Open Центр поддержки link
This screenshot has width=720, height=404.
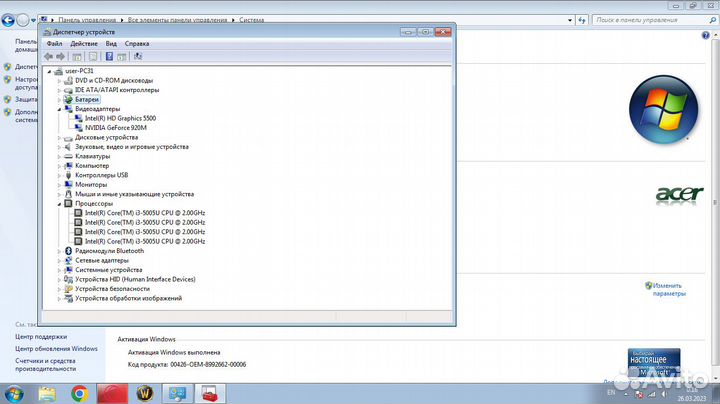coord(41,337)
